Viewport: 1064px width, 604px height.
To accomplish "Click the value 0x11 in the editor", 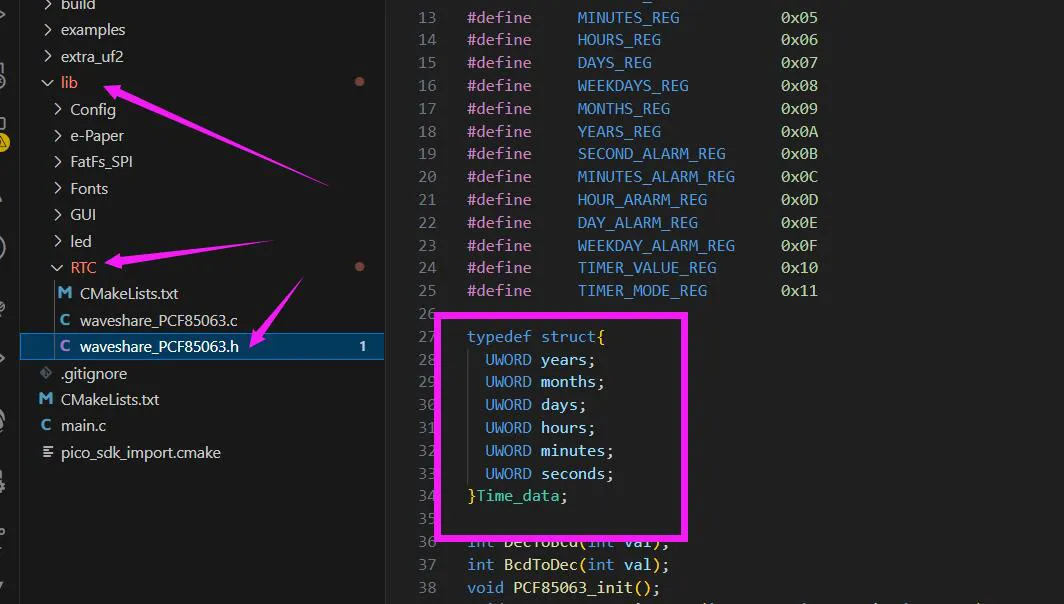I will pyautogui.click(x=799, y=290).
